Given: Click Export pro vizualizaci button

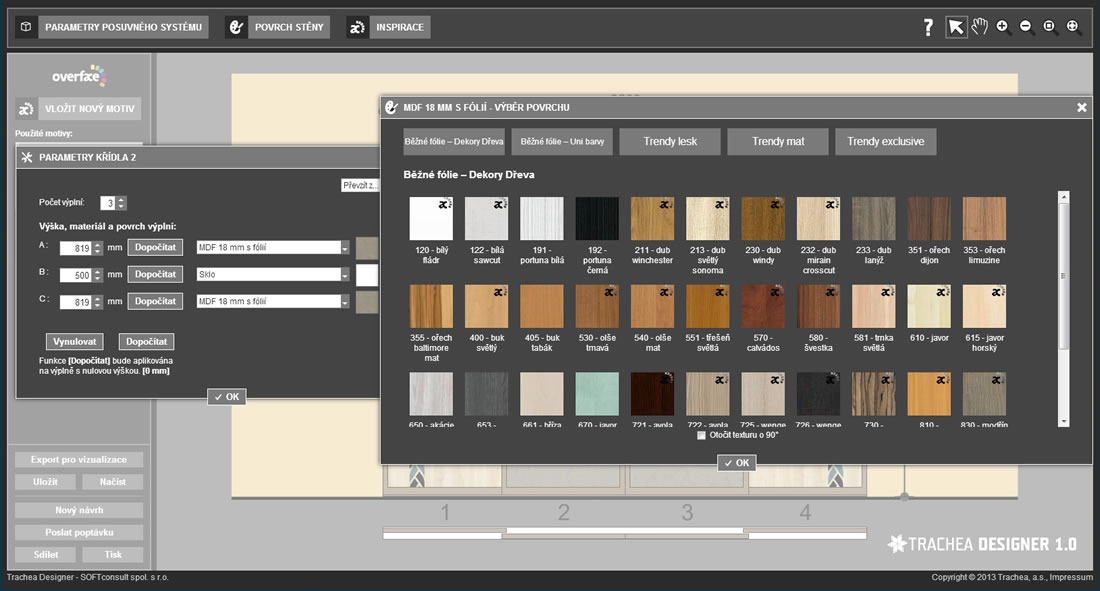Looking at the screenshot, I should (79, 460).
